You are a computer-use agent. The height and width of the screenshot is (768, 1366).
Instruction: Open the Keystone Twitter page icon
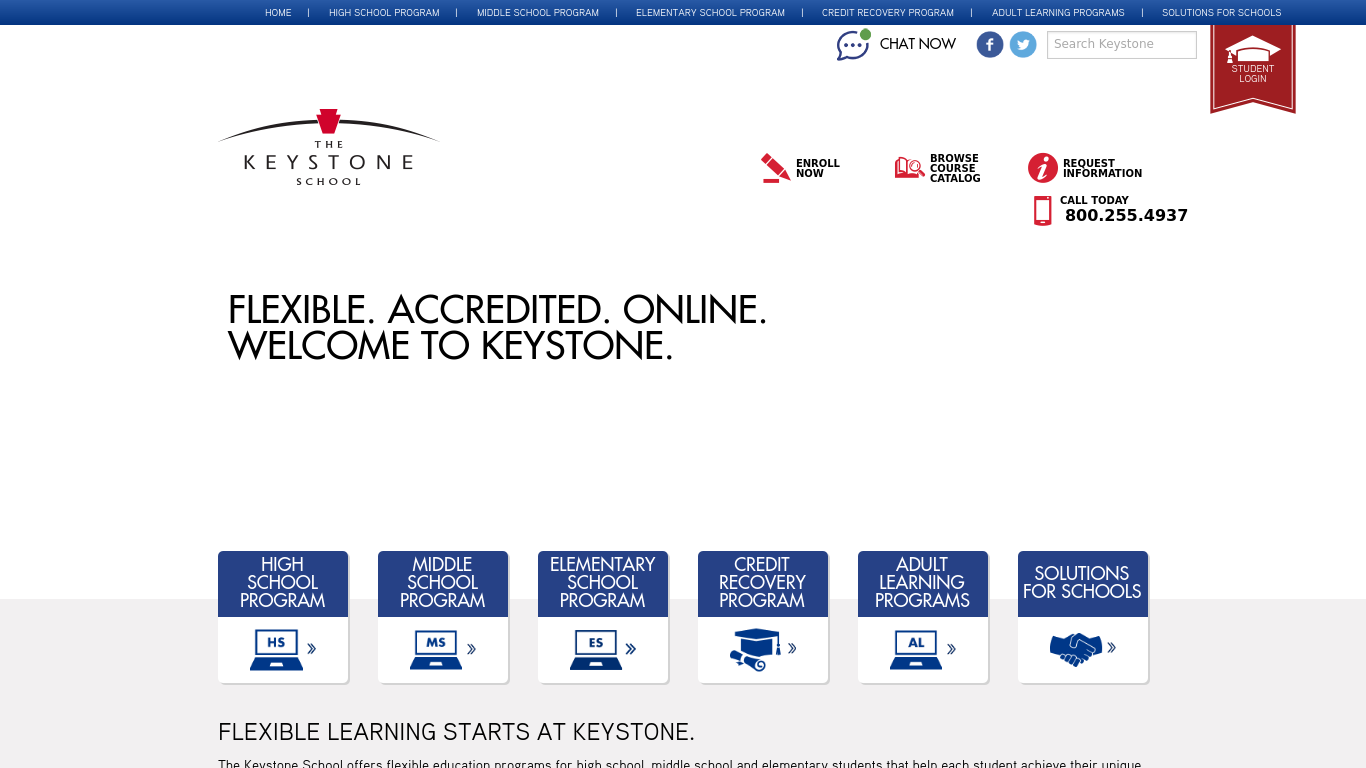coord(1023,44)
